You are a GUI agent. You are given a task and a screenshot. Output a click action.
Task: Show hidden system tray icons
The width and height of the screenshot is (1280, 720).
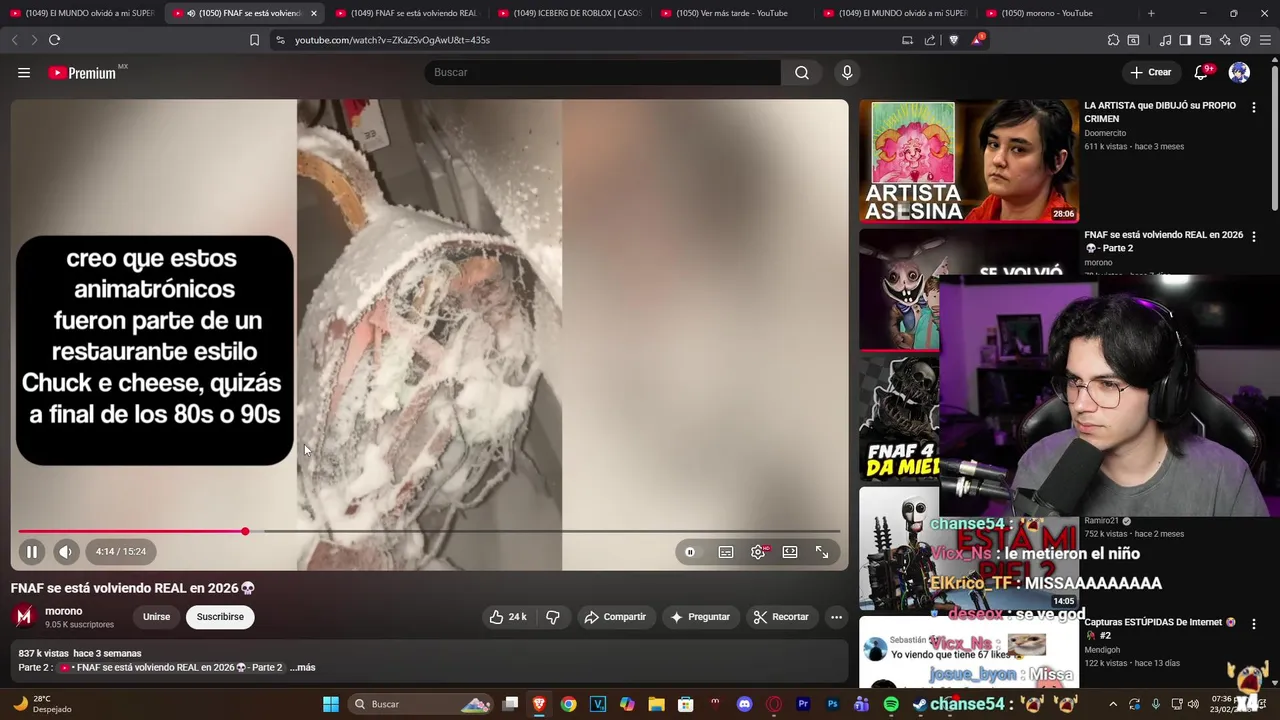(x=1113, y=704)
